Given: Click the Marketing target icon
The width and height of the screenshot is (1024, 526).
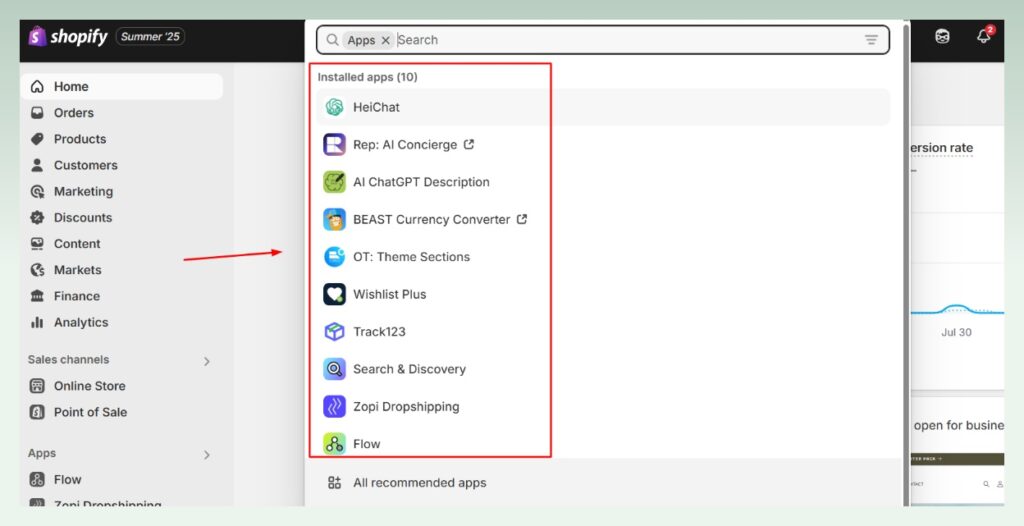Looking at the screenshot, I should click(37, 191).
